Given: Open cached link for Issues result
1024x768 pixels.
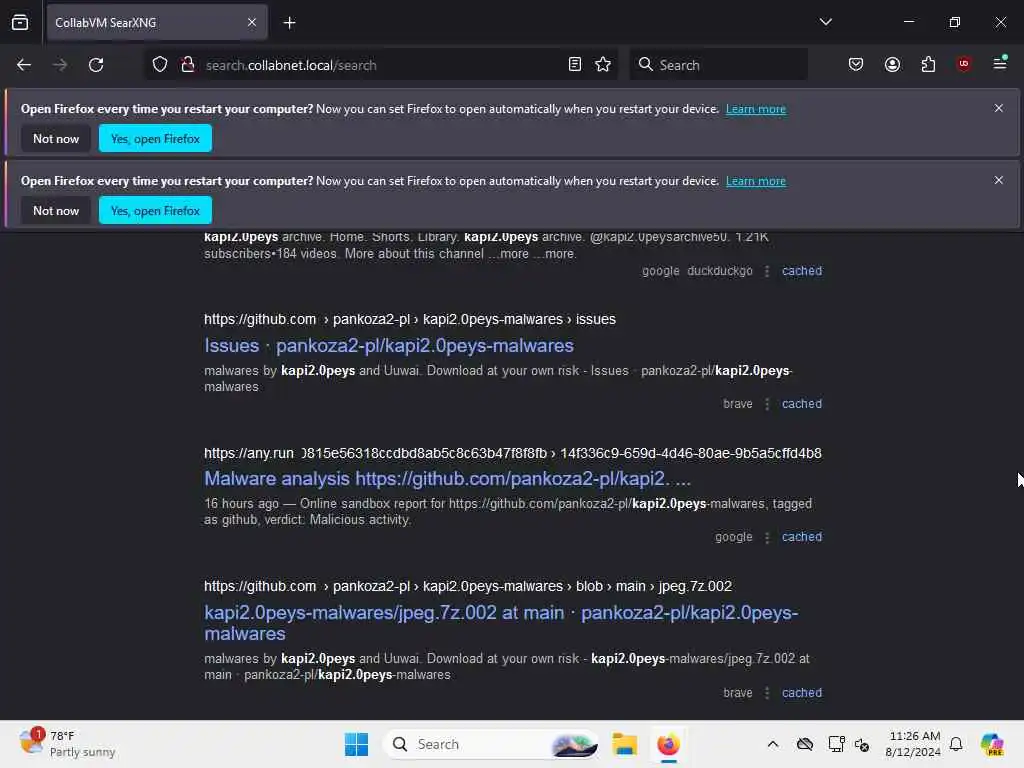Looking at the screenshot, I should click(x=802, y=404).
